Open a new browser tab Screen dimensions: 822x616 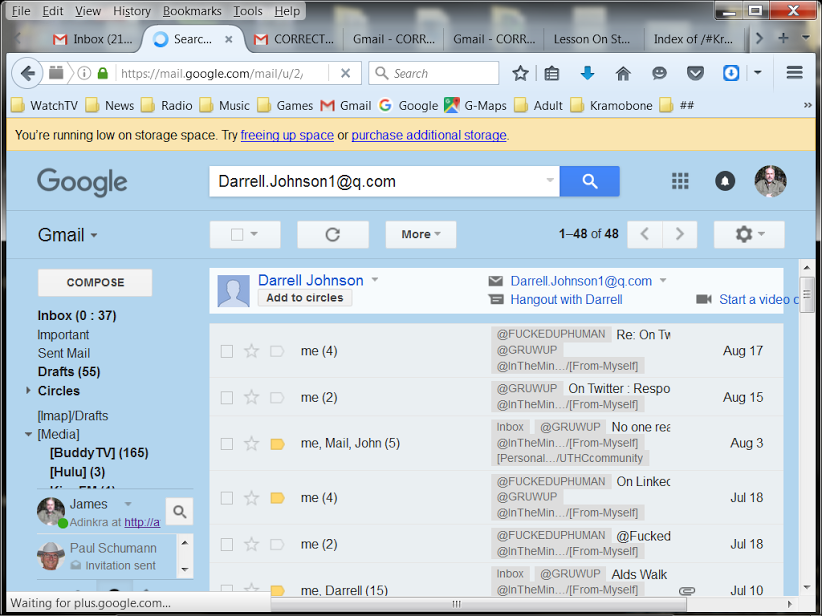coord(783,38)
